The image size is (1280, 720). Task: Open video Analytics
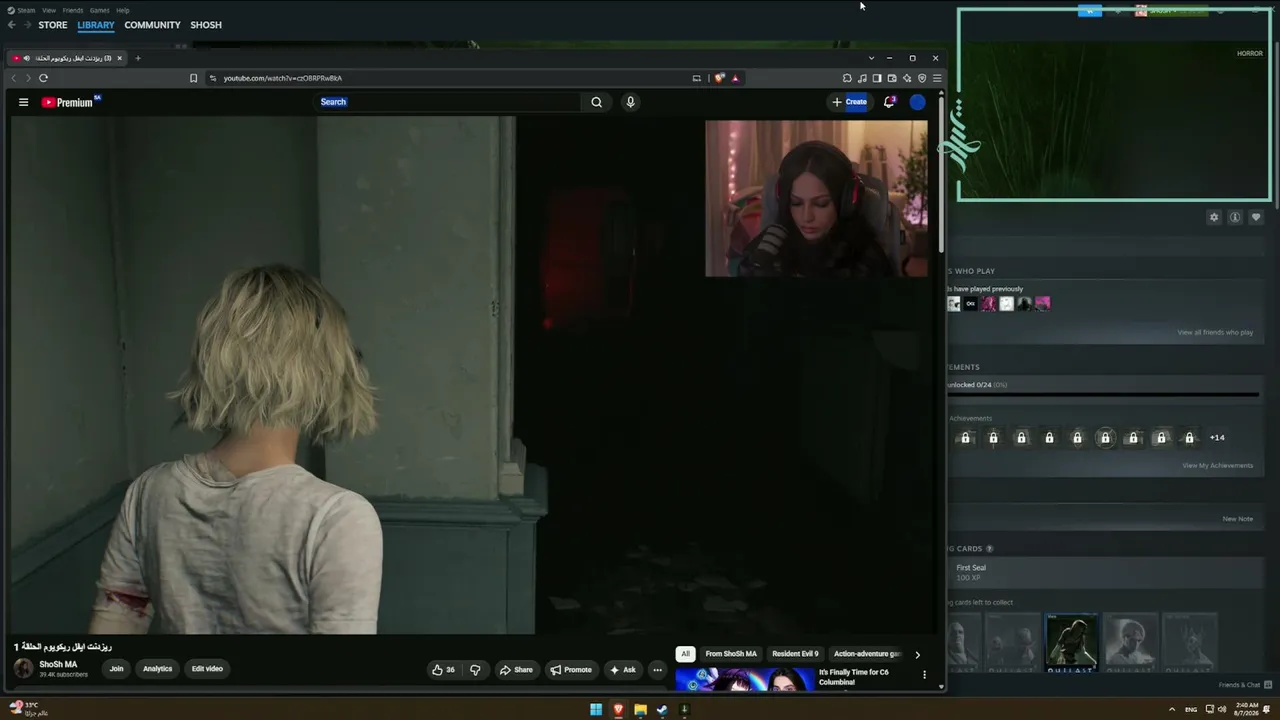click(157, 669)
